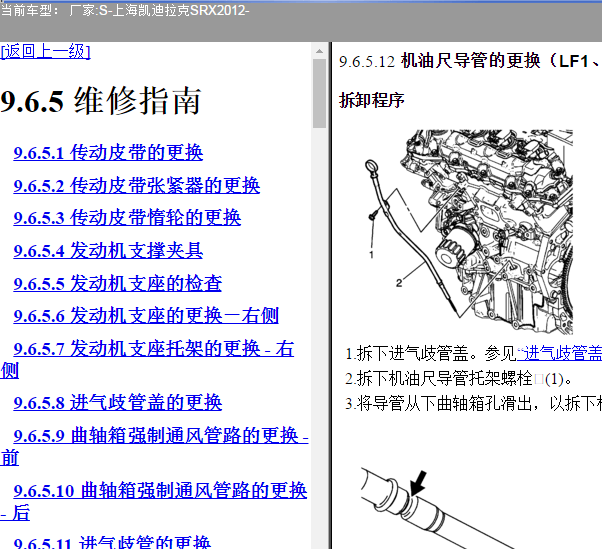
Task: Open 9.6.5.2 传动皮带张紧器的更换
Action: coord(137,185)
